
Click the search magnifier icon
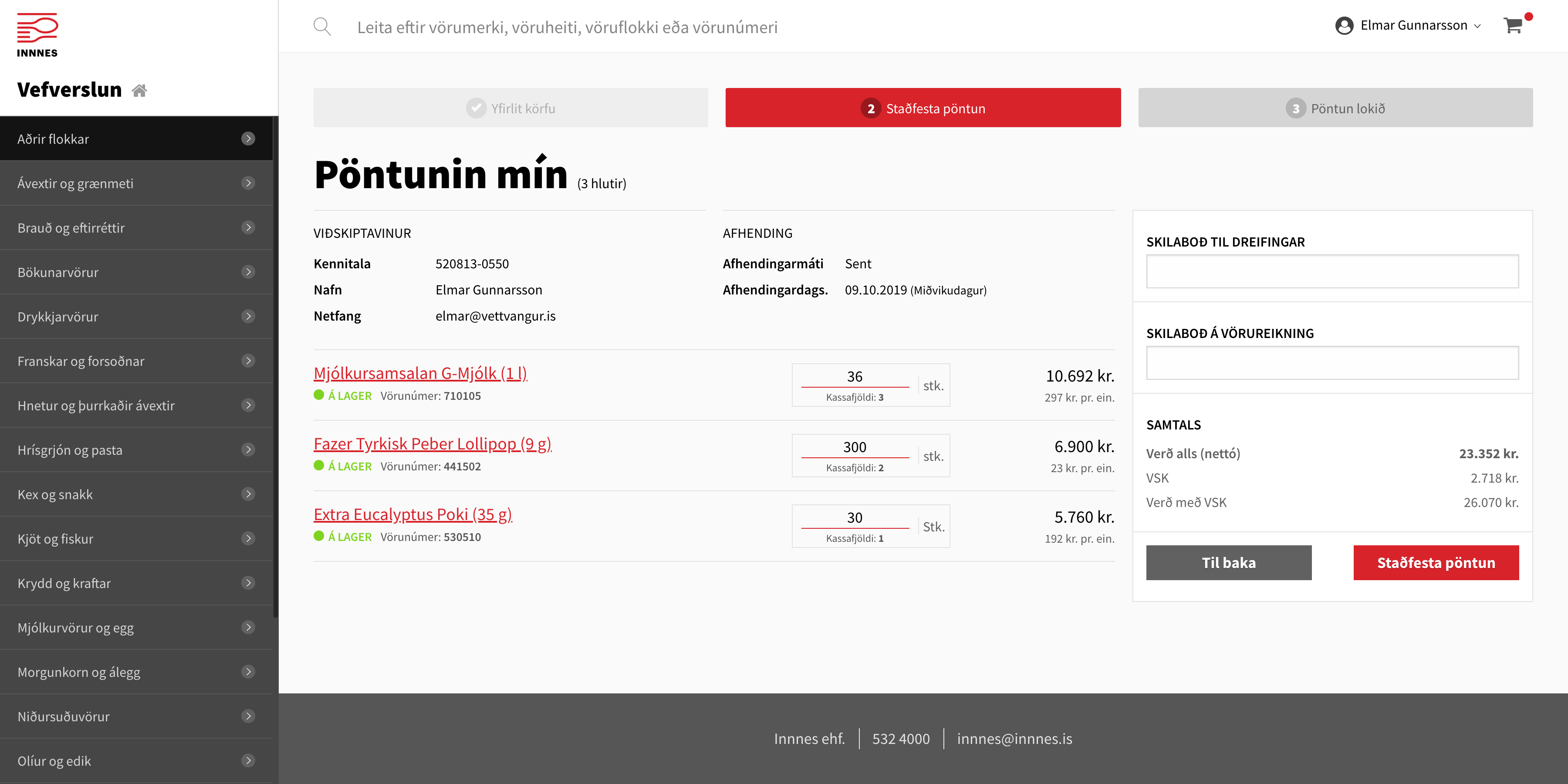click(x=322, y=27)
